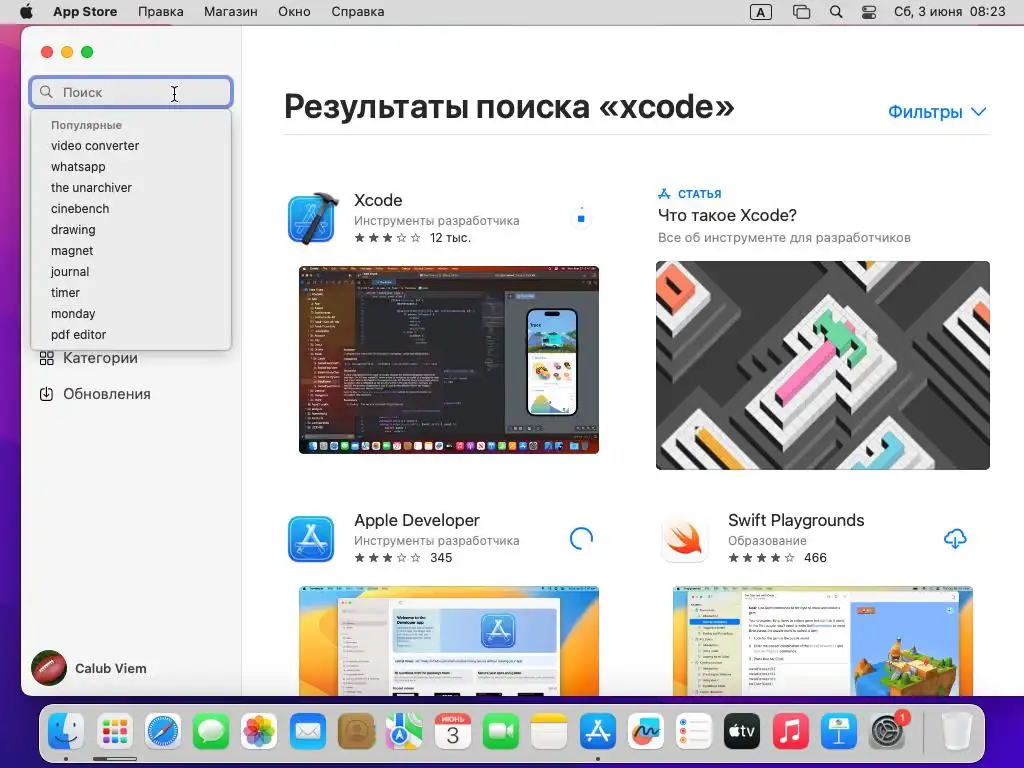Open Messages from the Dock
1024x768 pixels.
(x=211, y=731)
